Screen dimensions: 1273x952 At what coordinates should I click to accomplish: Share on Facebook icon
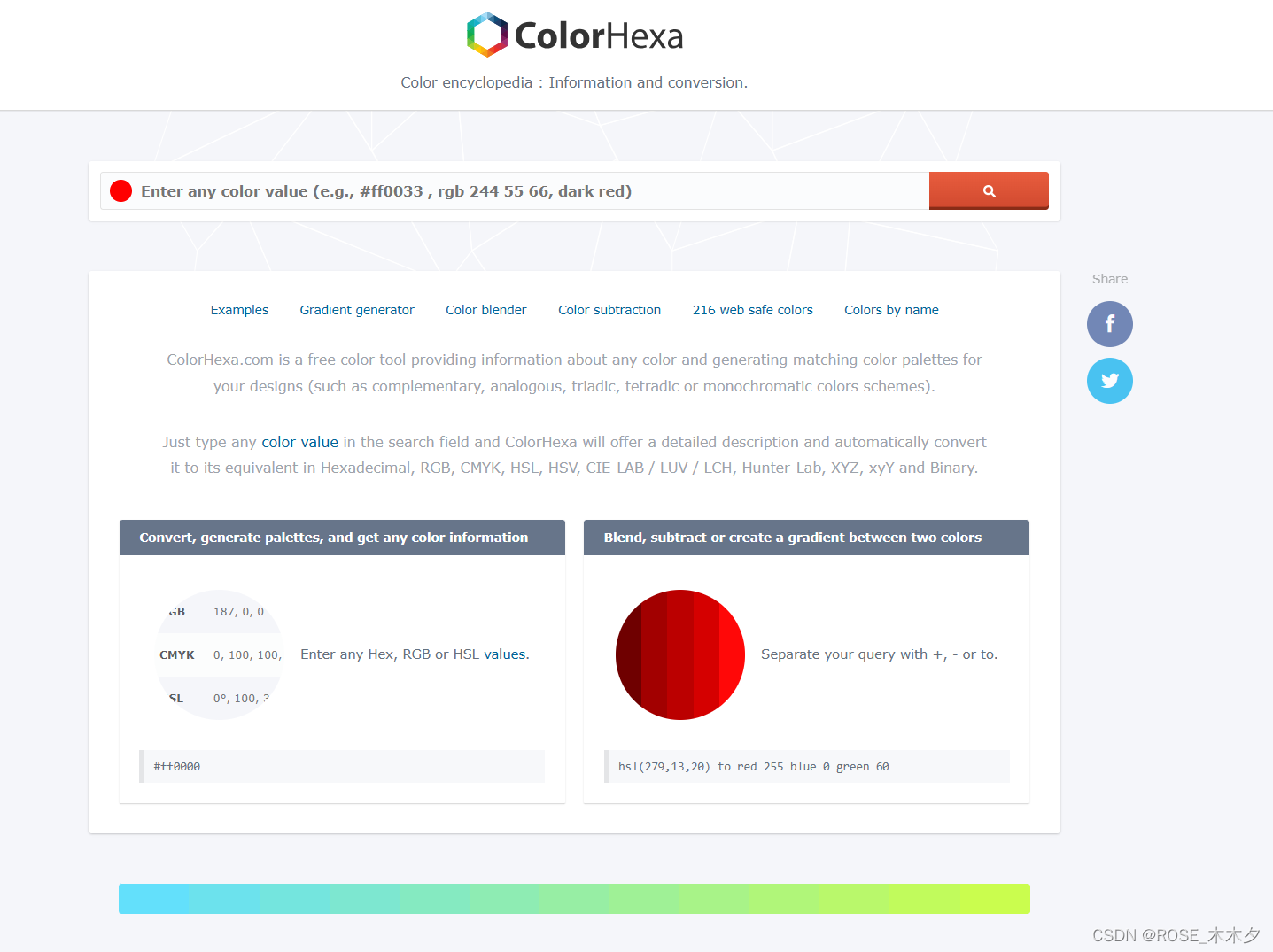tap(1110, 324)
